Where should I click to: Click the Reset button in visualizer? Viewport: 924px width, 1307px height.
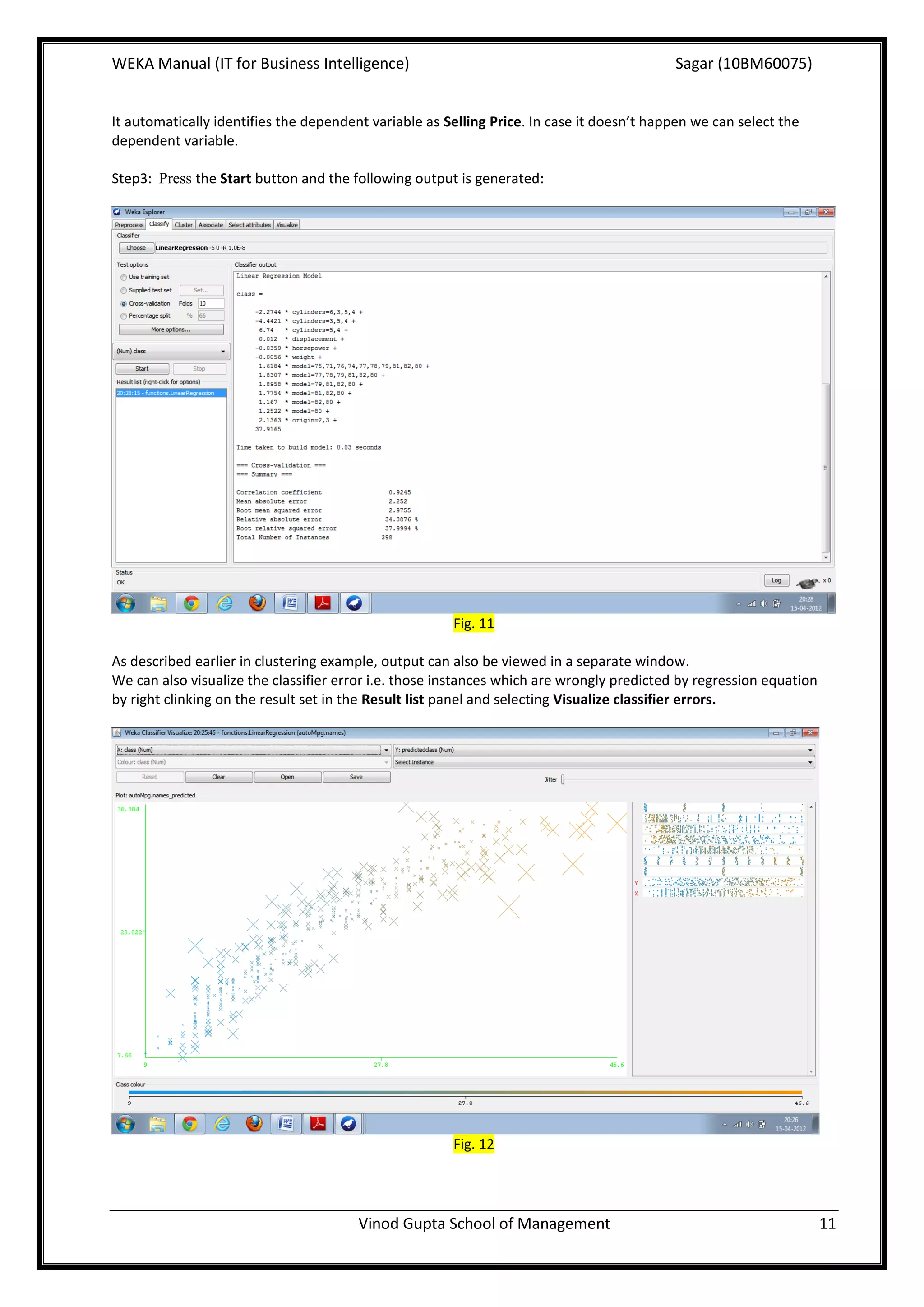pyautogui.click(x=150, y=777)
